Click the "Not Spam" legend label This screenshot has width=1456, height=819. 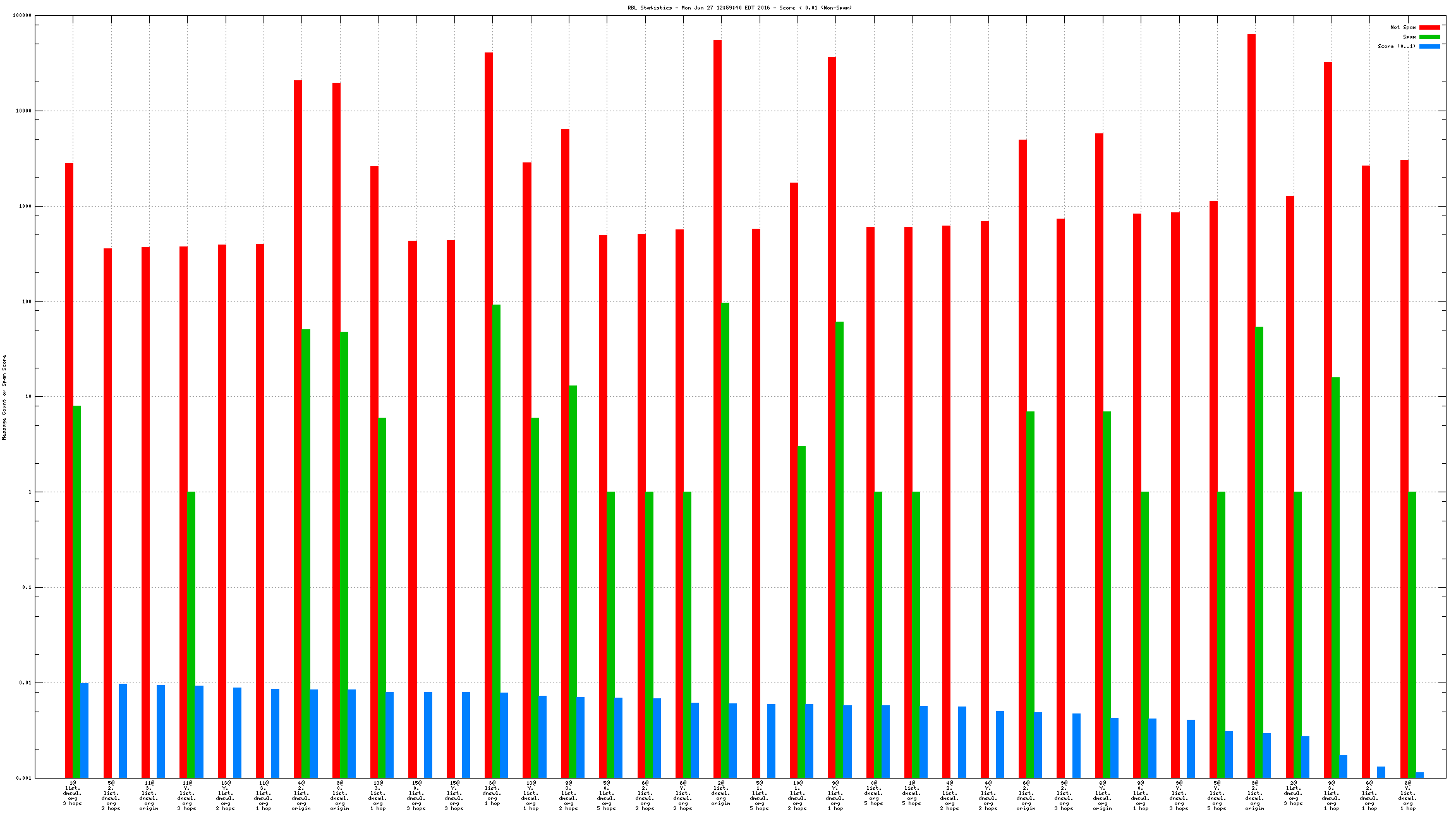[1403, 27]
